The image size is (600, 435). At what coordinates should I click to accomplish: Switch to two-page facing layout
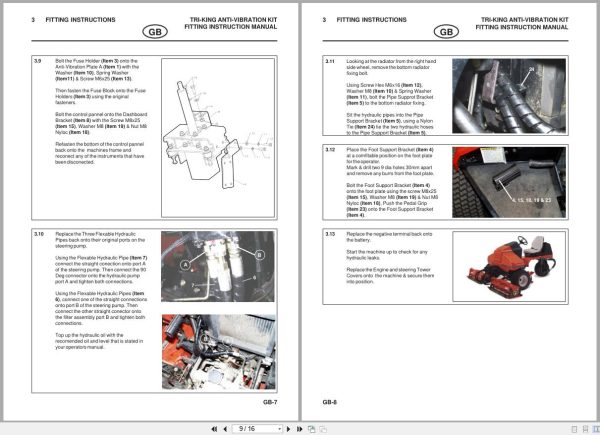[x=596, y=429]
